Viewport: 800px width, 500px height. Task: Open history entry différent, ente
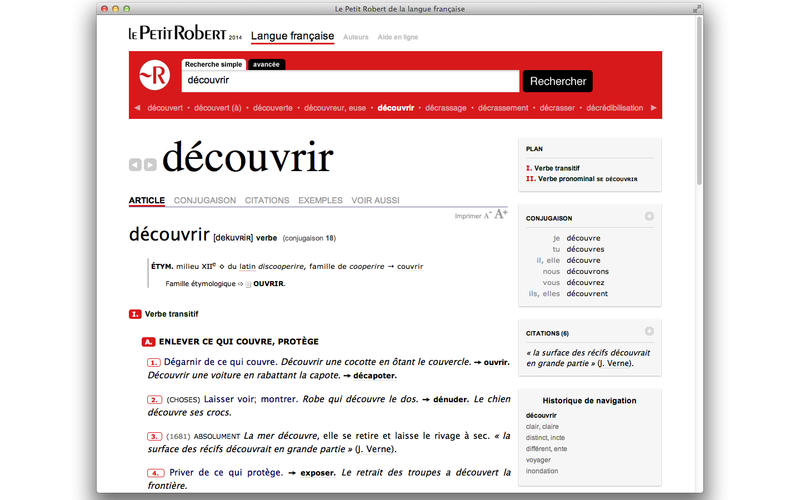546,449
